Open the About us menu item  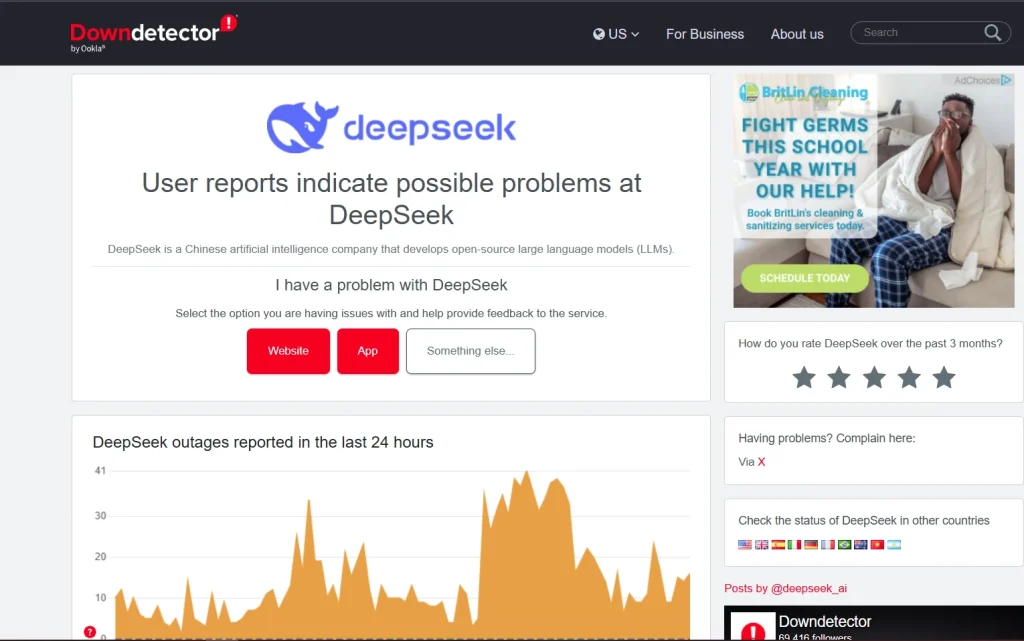tap(797, 34)
